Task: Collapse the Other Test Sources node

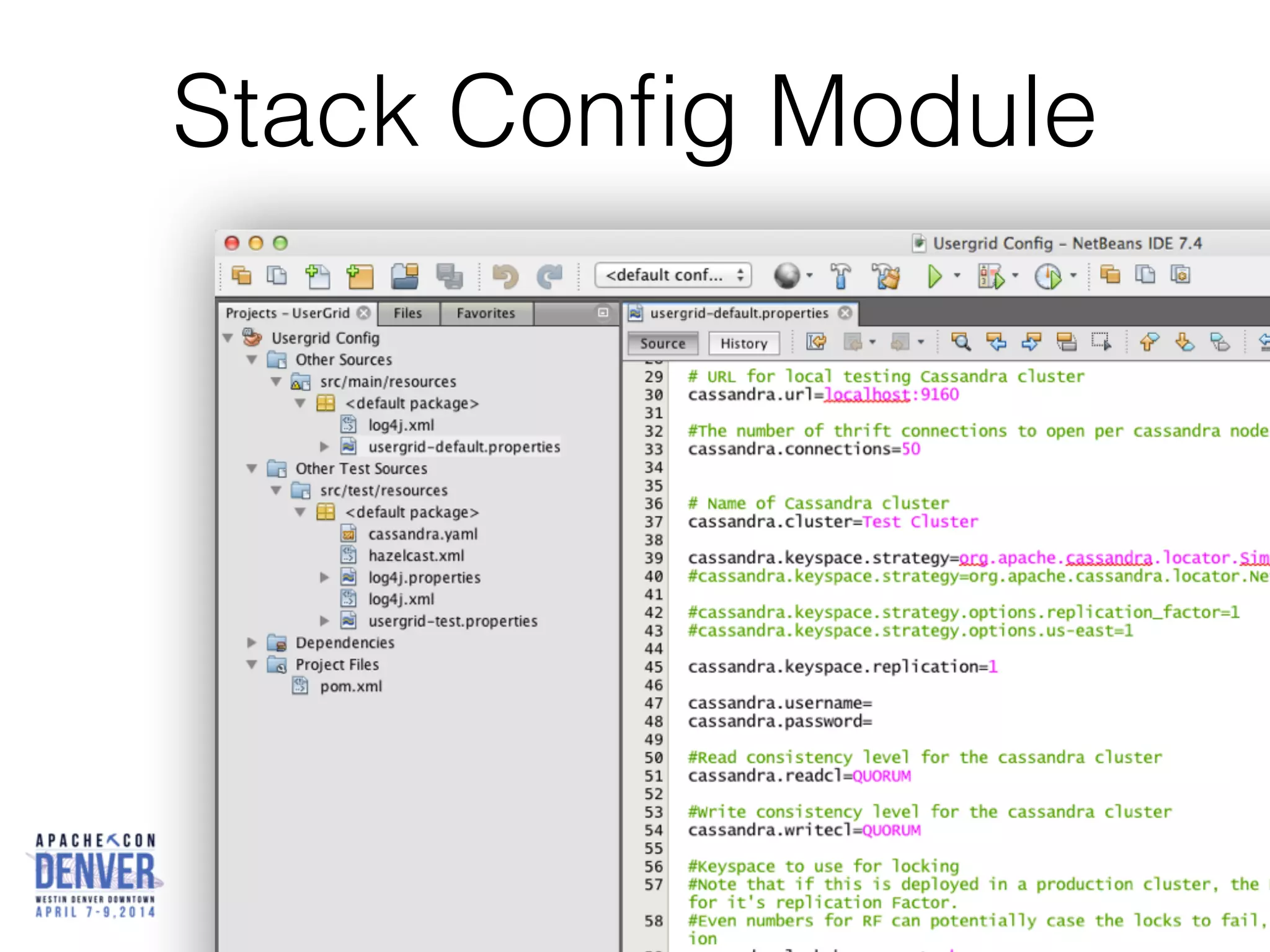Action: pos(252,469)
